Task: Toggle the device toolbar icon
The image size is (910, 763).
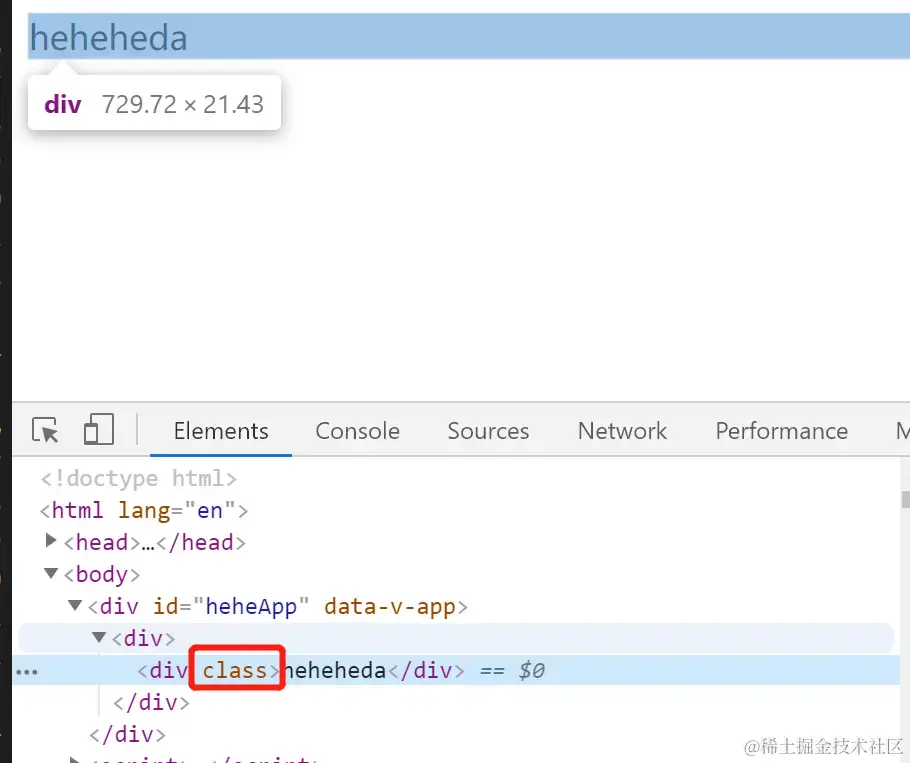Action: pyautogui.click(x=99, y=429)
